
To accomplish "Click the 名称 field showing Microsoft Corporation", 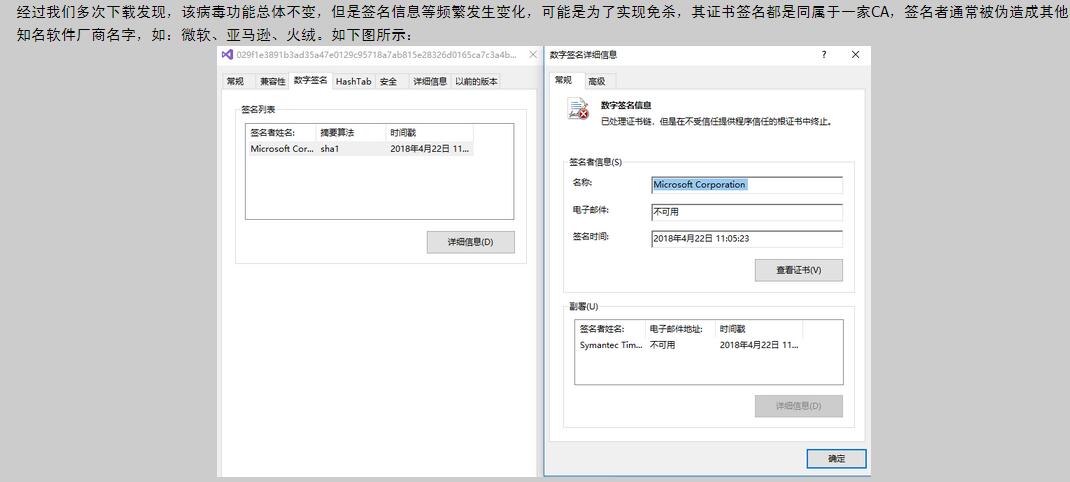I will [x=747, y=184].
